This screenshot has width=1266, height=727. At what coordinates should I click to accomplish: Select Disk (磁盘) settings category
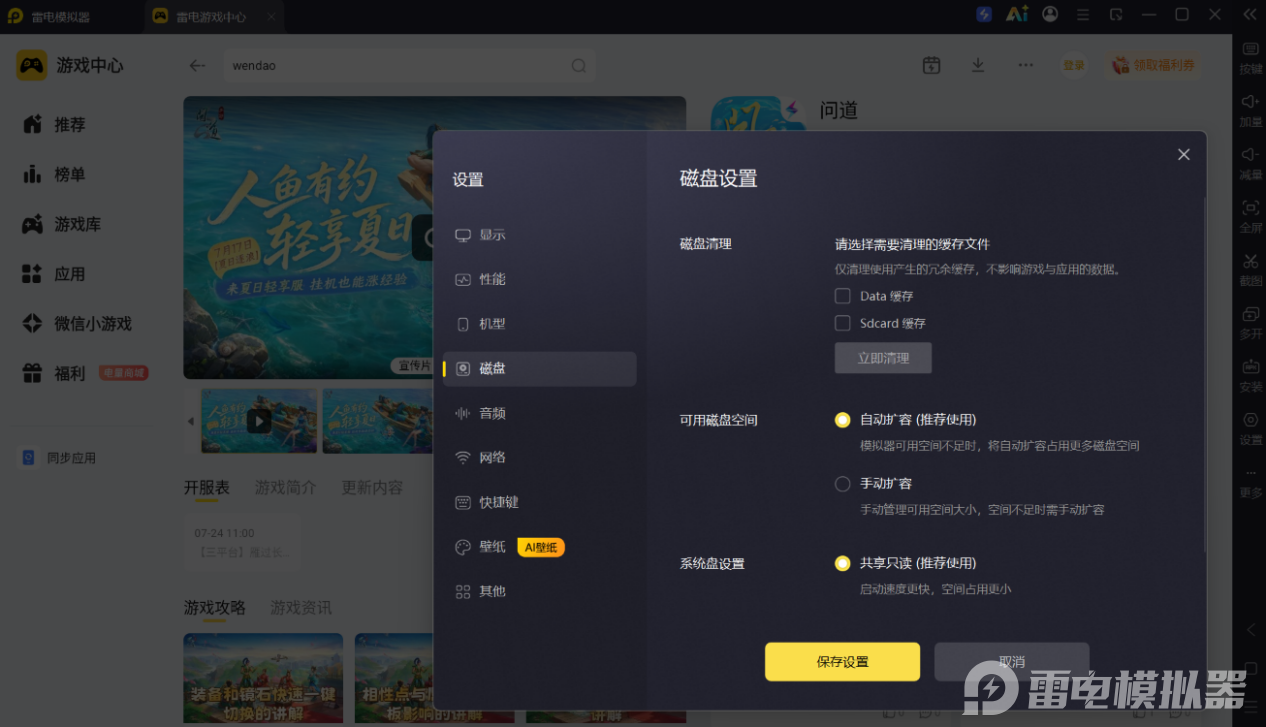539,368
